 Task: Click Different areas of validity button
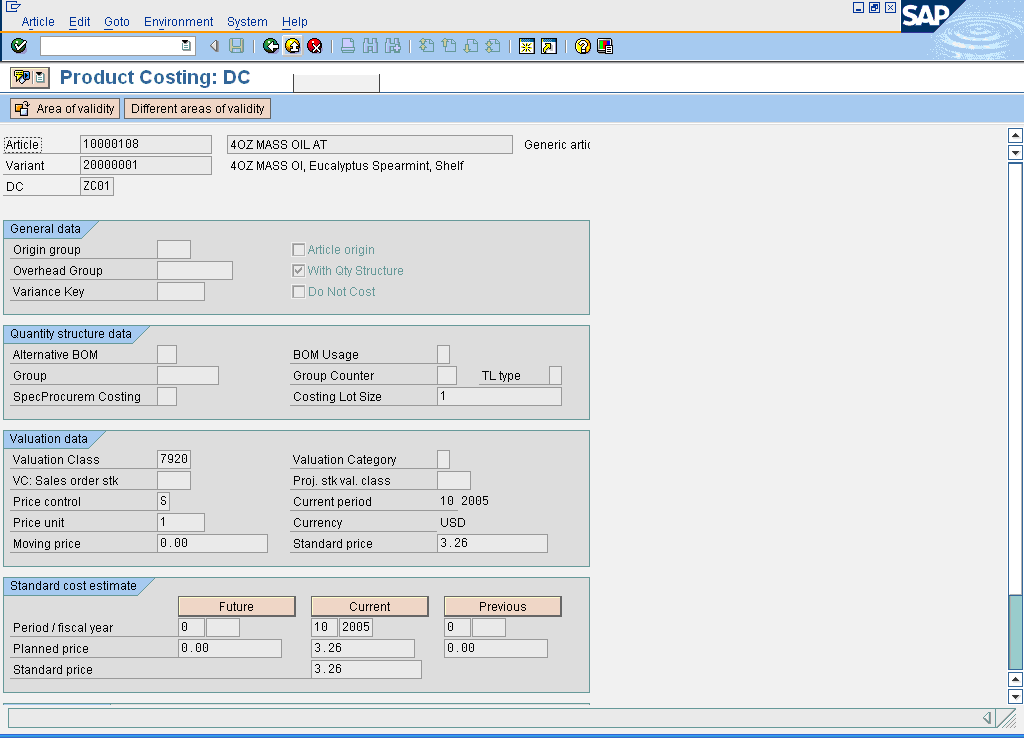pos(198,108)
